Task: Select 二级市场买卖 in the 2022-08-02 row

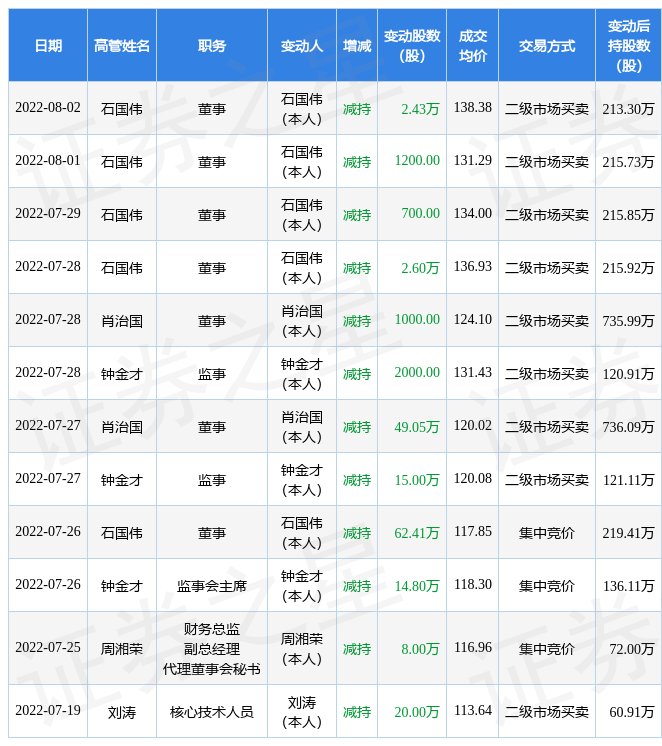Action: (547, 109)
